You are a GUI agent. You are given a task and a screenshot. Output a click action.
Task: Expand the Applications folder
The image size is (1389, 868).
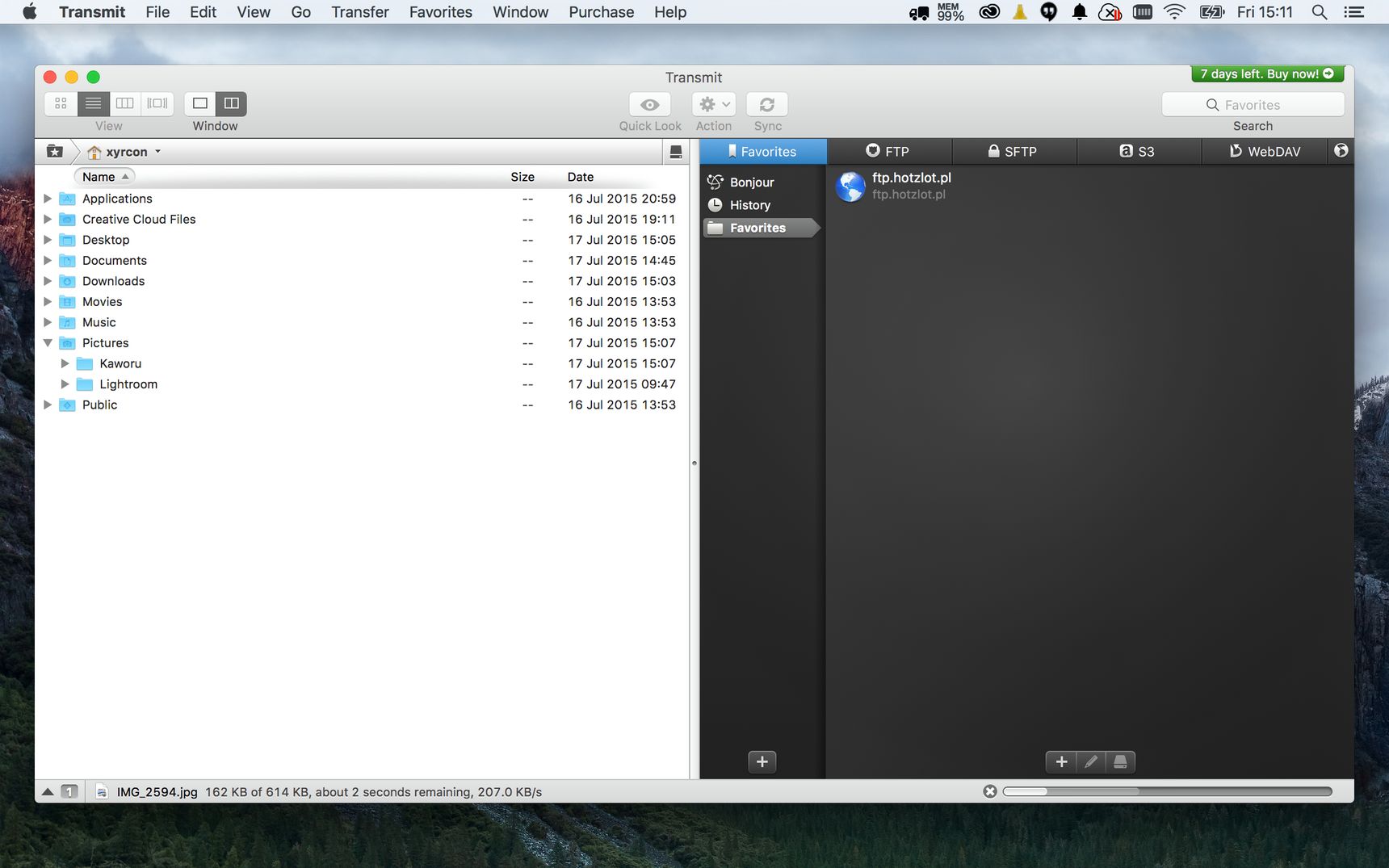pos(48,199)
